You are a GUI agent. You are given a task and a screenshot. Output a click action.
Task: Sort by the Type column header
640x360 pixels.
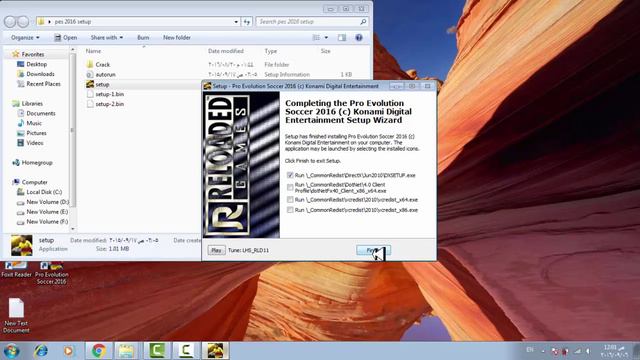(271, 51)
